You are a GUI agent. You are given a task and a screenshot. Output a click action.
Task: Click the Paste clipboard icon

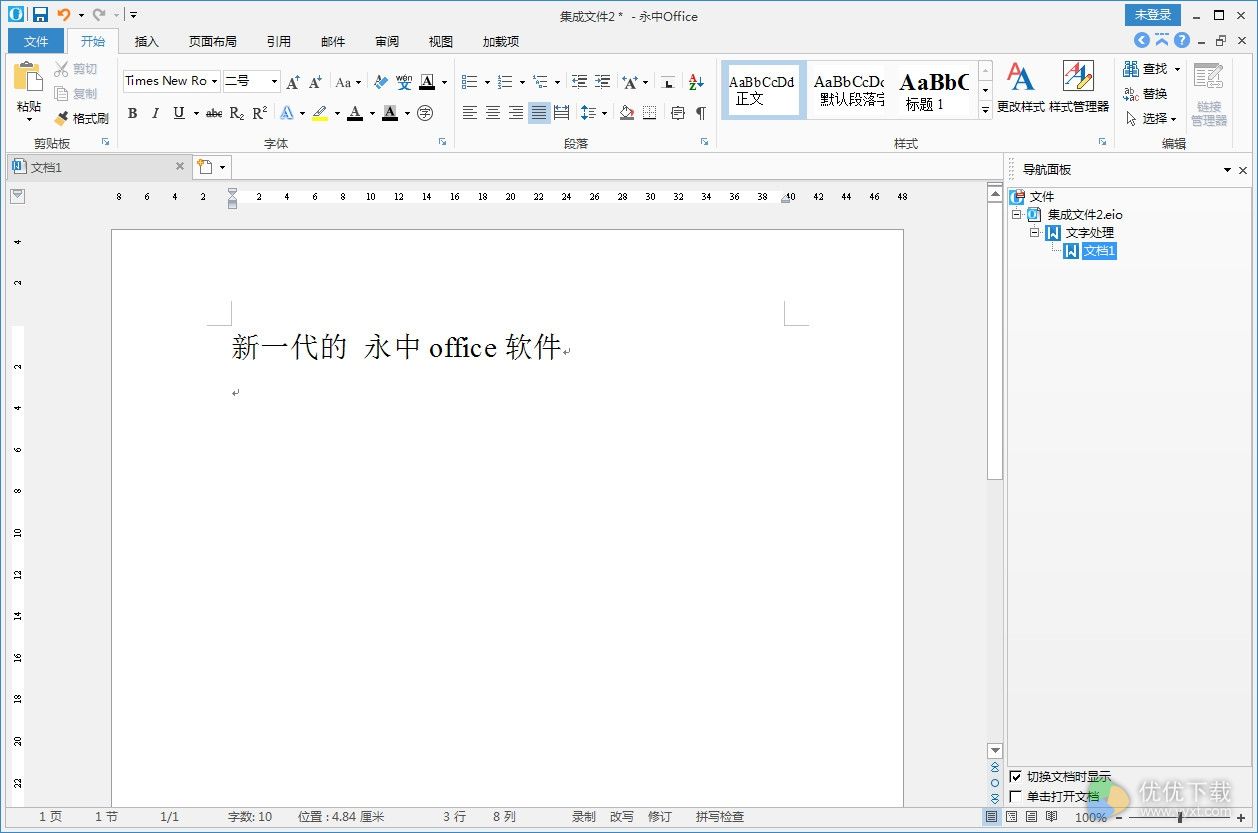click(x=28, y=78)
